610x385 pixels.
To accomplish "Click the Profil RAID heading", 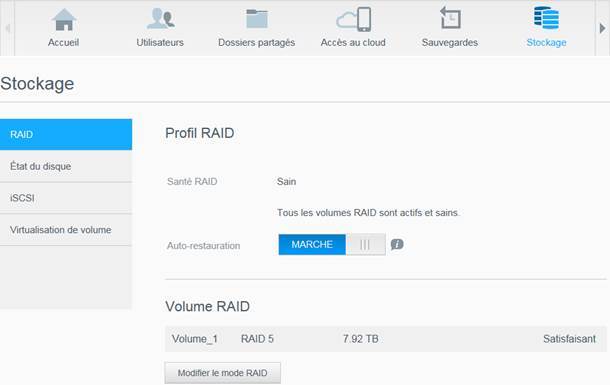I will (x=200, y=133).
